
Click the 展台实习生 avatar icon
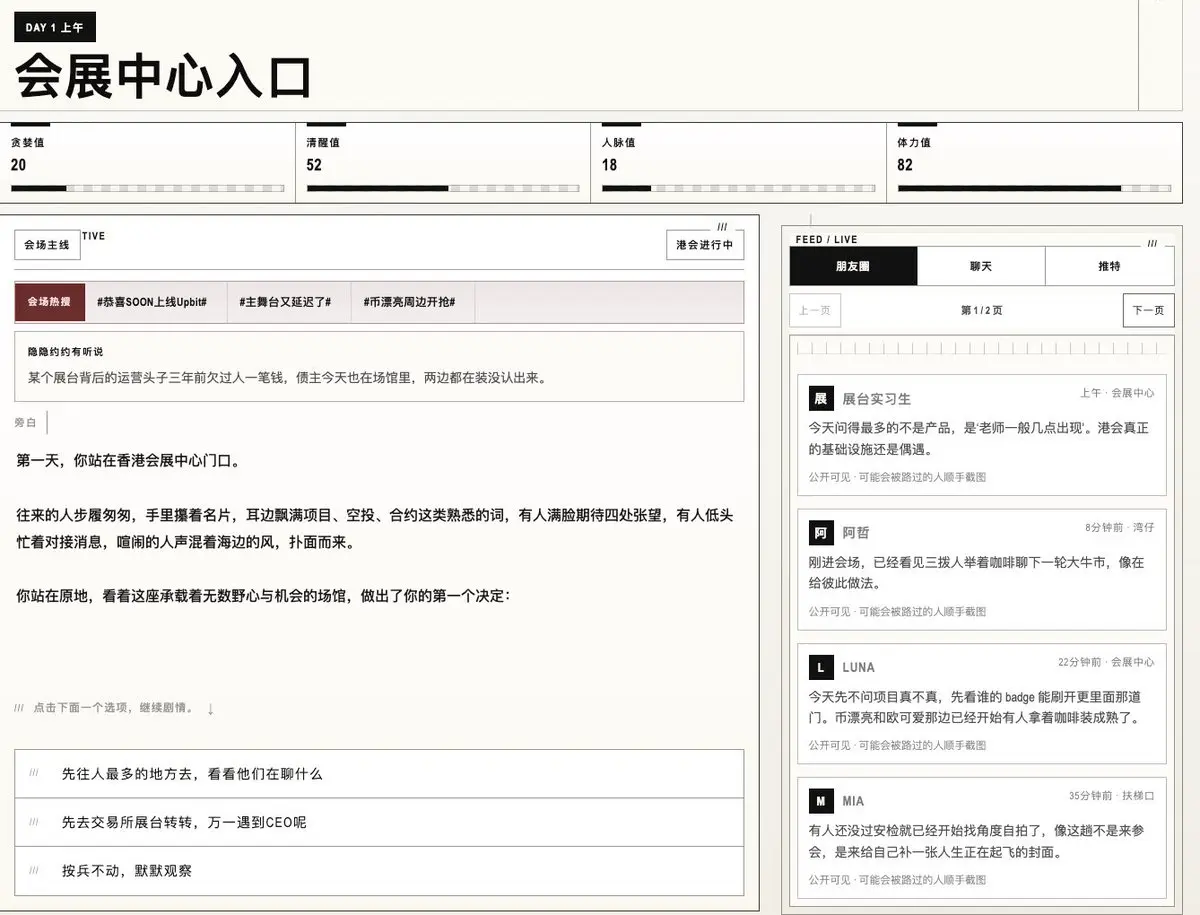tap(820, 398)
